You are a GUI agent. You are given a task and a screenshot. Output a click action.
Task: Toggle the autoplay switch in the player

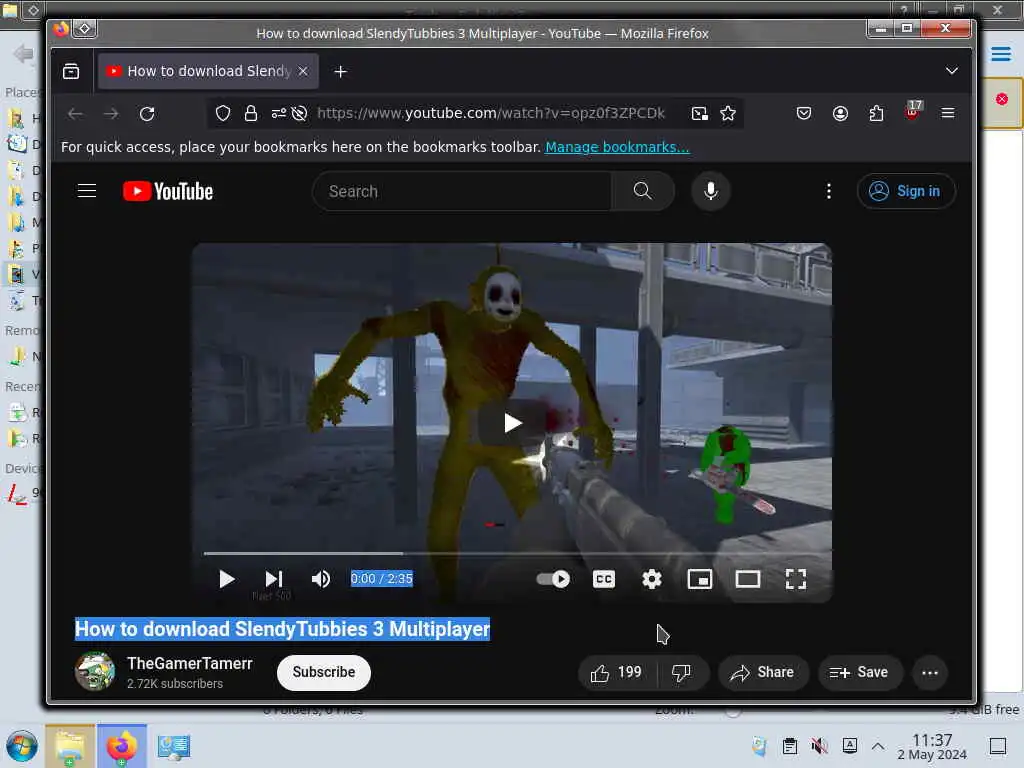pos(553,579)
